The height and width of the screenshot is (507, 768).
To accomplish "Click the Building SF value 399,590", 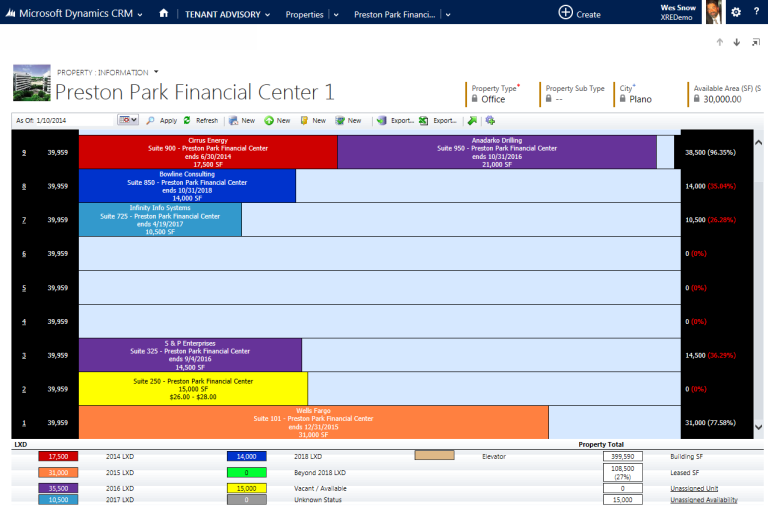I will point(623,457).
